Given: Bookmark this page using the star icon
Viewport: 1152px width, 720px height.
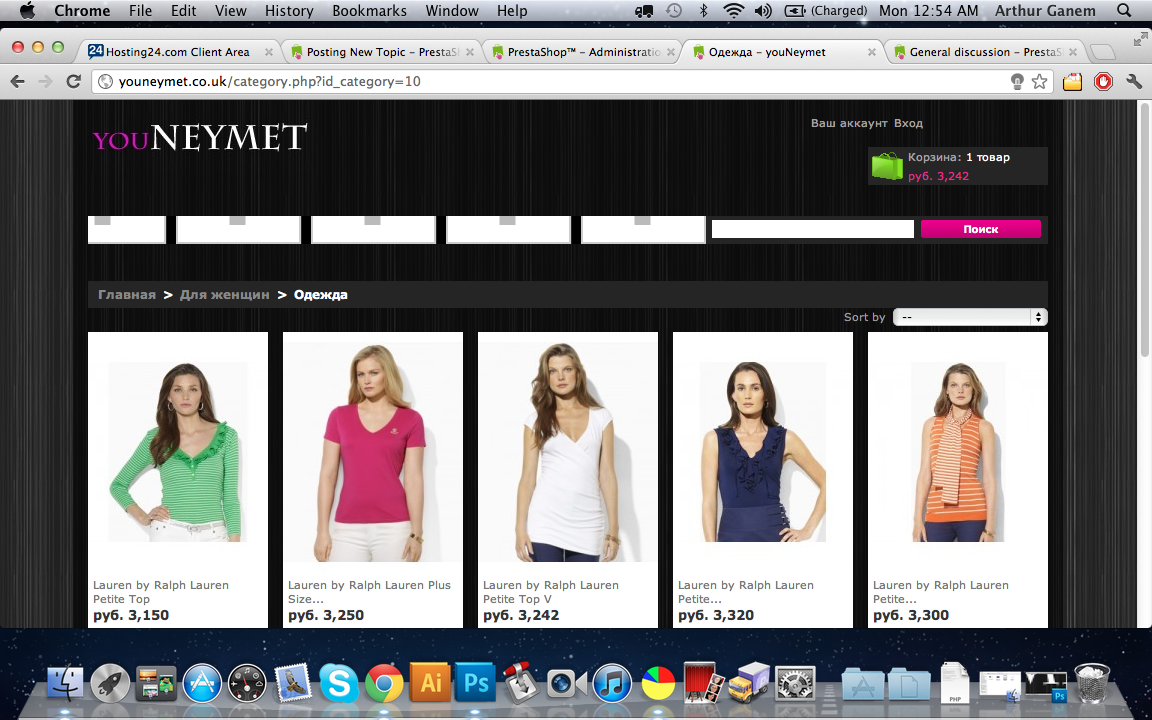Looking at the screenshot, I should coord(1039,82).
